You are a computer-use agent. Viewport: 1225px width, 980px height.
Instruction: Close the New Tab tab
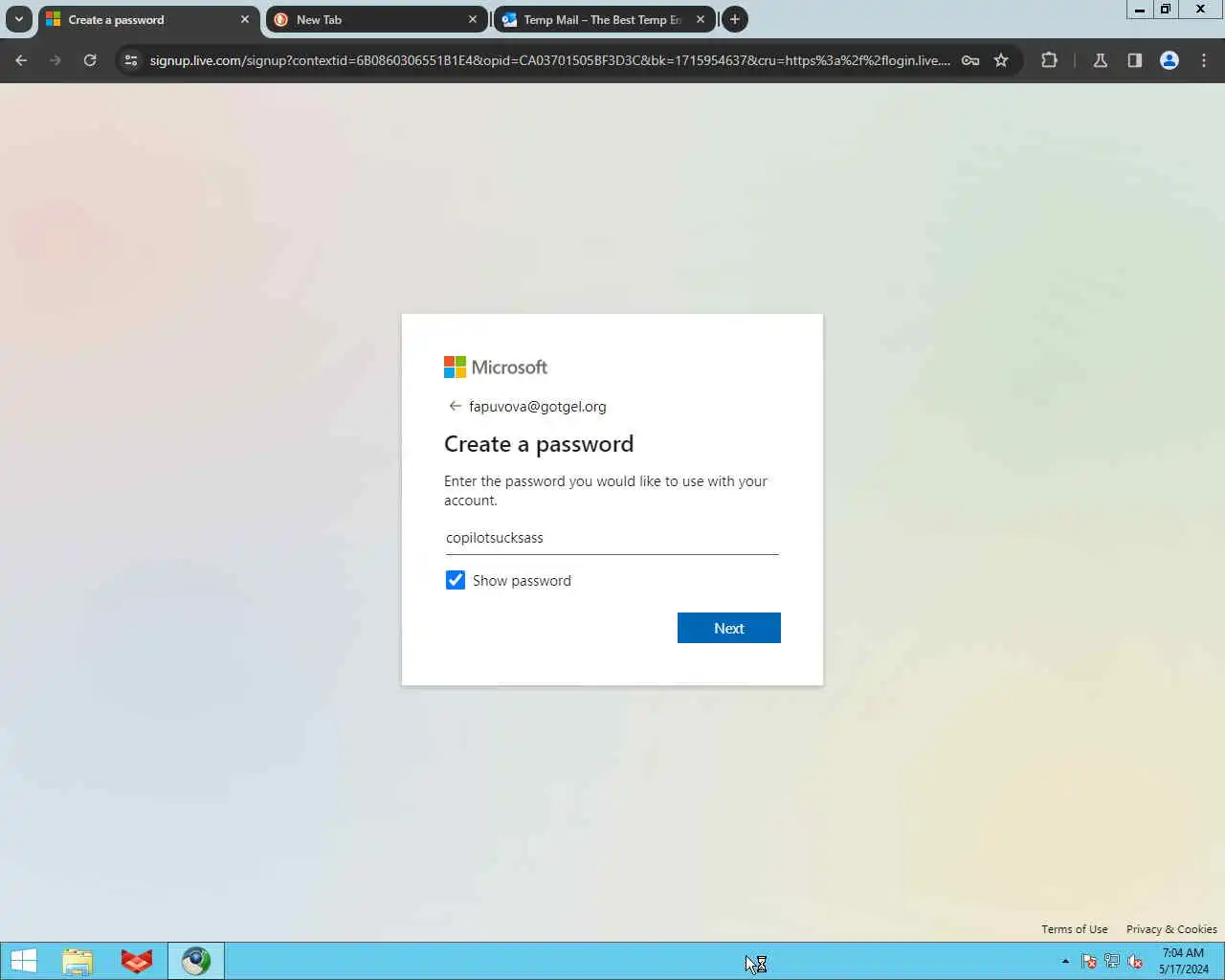click(473, 19)
